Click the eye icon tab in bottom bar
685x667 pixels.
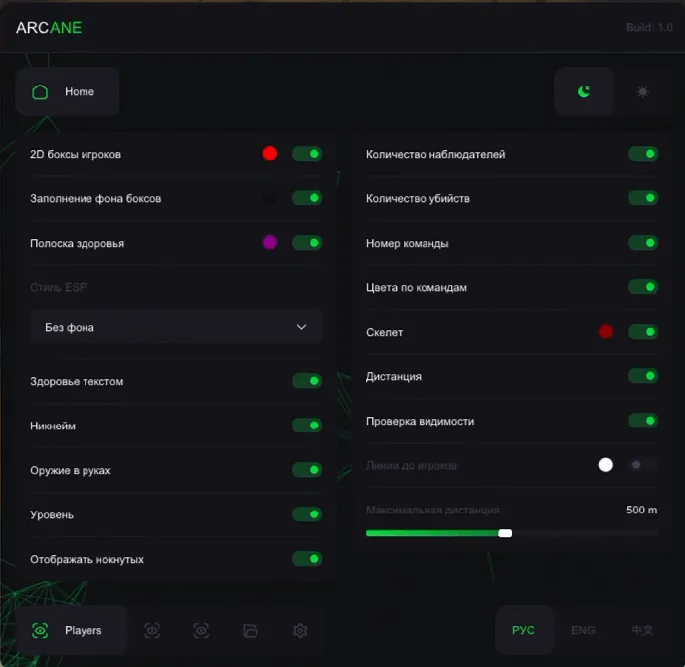(201, 631)
